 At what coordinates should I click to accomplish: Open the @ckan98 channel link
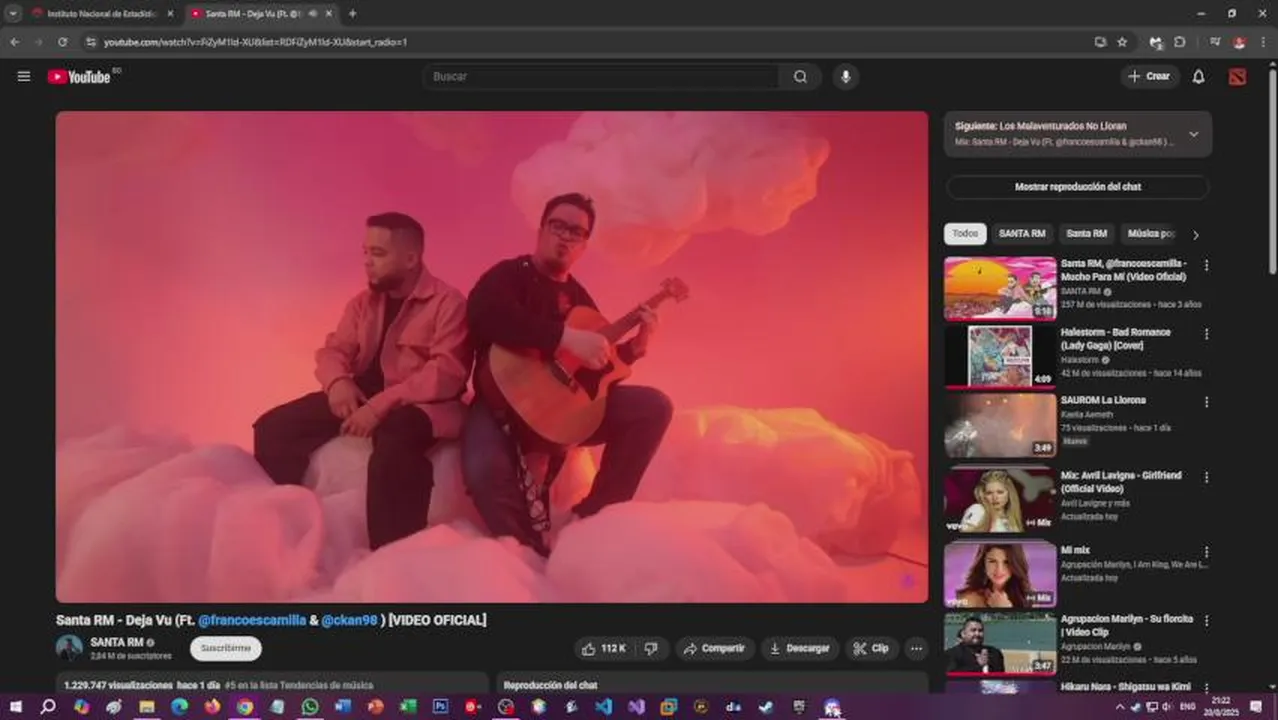tap(349, 620)
